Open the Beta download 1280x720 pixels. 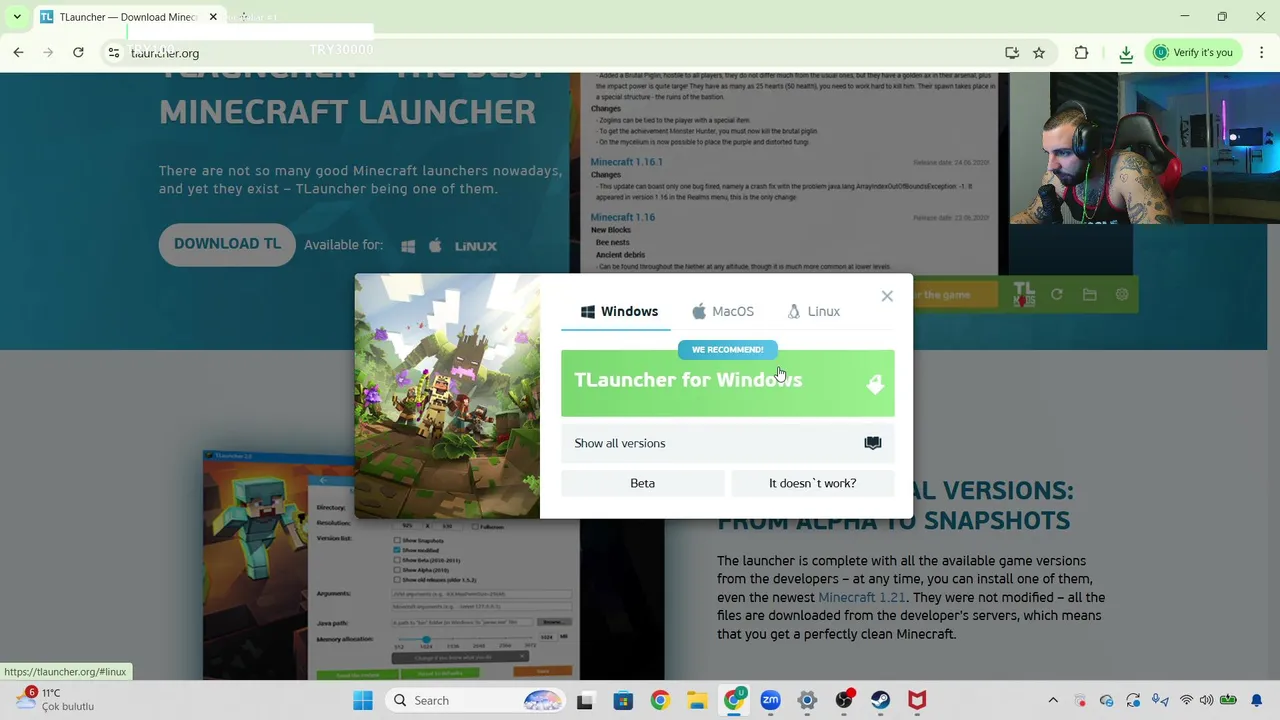point(642,483)
